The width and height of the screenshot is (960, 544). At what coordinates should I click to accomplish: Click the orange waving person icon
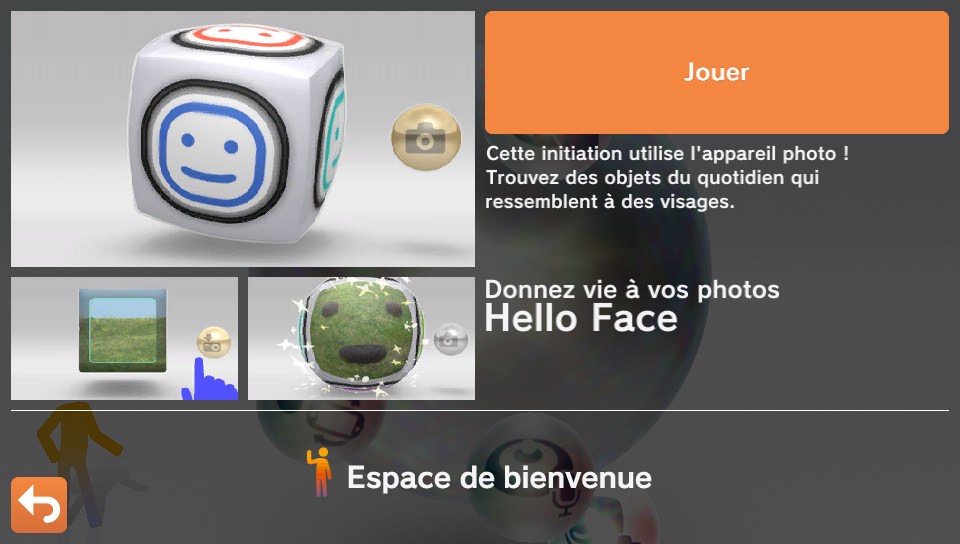click(x=320, y=471)
